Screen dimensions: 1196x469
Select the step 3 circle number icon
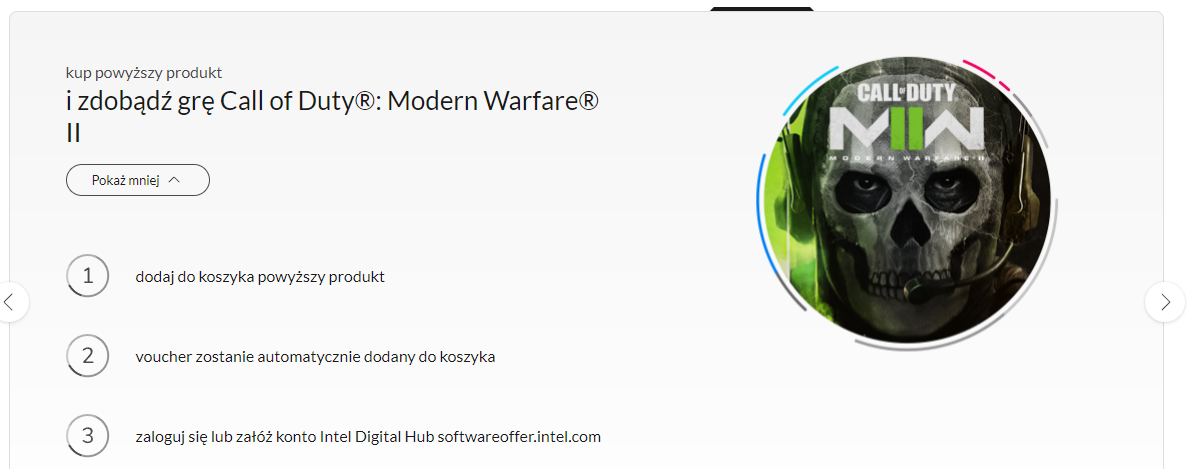88,435
